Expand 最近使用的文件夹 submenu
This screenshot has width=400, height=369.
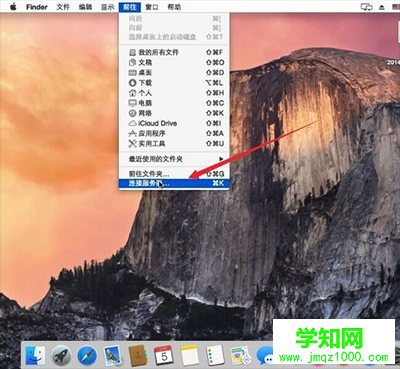tap(174, 159)
